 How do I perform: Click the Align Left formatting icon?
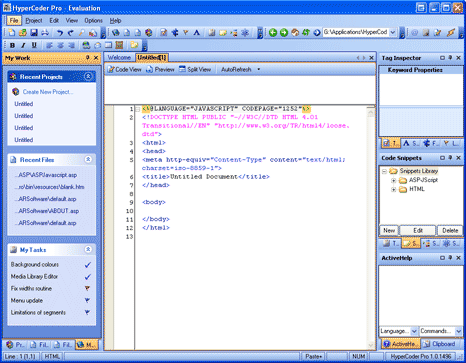49,45
